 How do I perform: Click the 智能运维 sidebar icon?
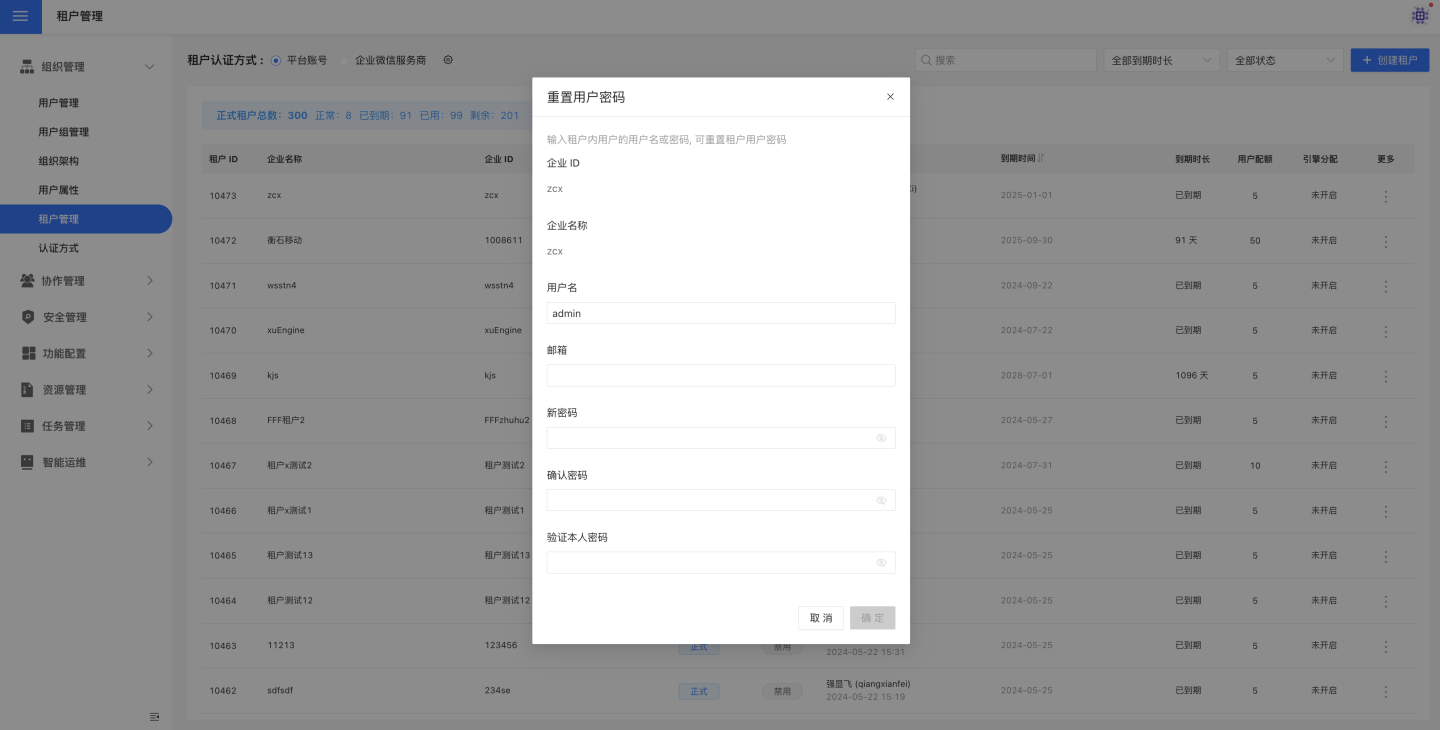[x=28, y=462]
